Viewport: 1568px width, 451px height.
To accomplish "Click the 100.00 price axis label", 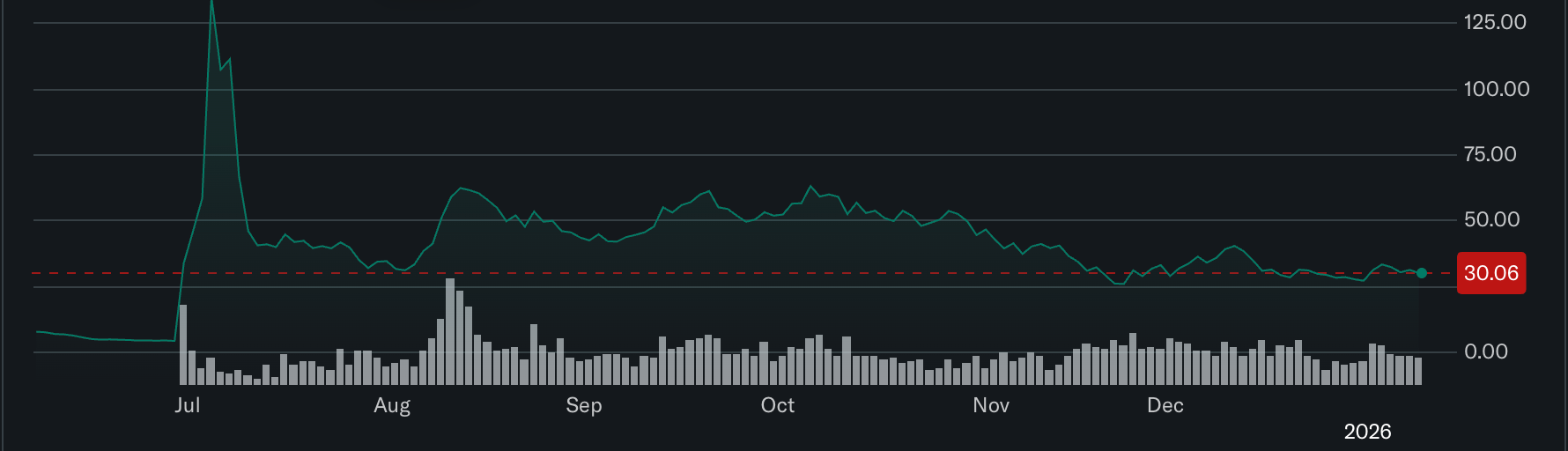I will [1496, 89].
